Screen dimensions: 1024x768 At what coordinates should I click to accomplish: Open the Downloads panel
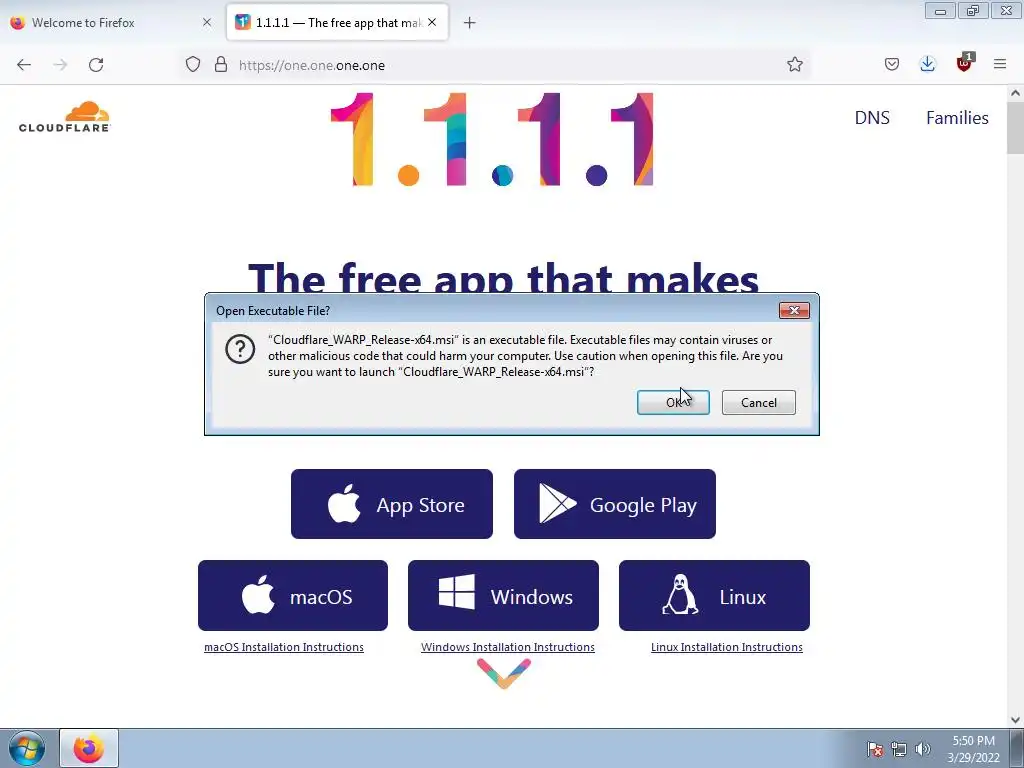tap(927, 65)
